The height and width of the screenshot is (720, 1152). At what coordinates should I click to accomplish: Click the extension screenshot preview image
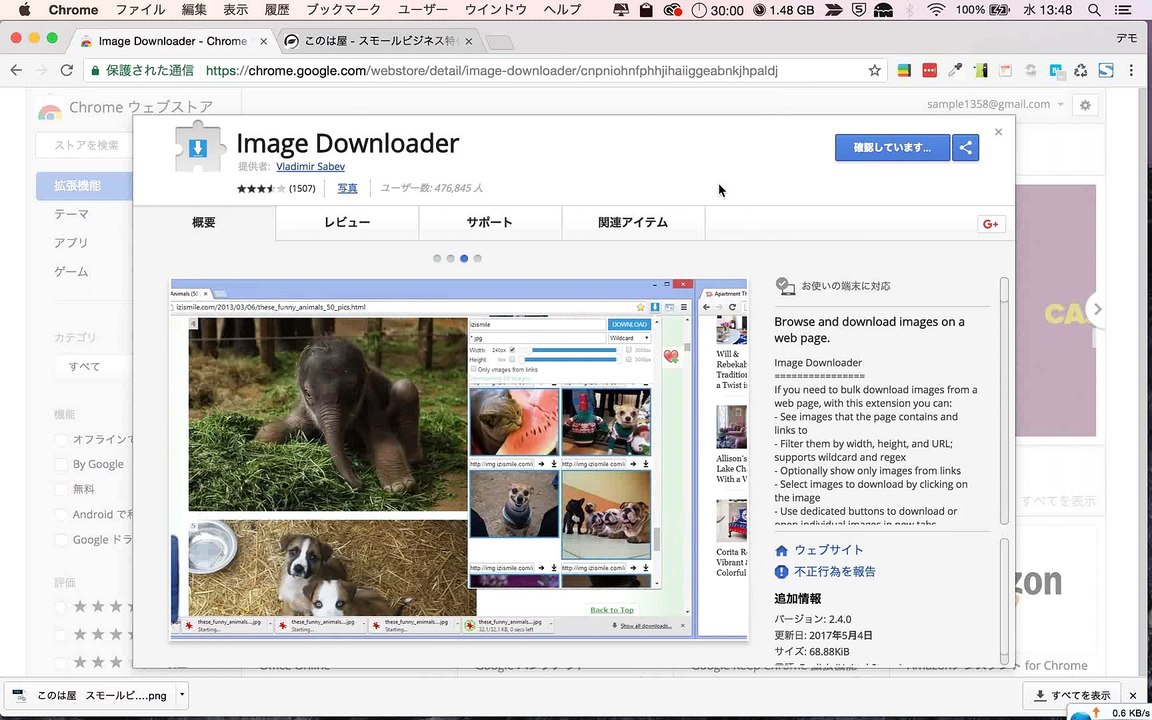click(x=459, y=459)
